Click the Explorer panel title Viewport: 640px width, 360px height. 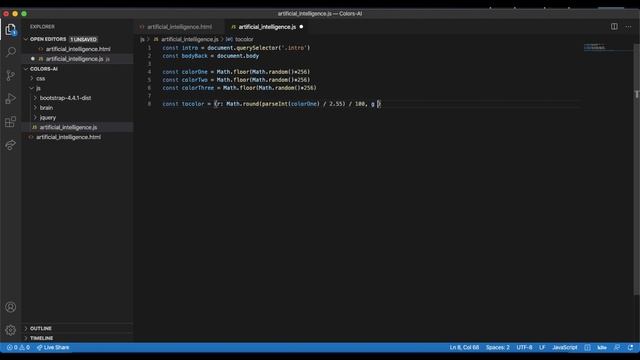(42, 27)
